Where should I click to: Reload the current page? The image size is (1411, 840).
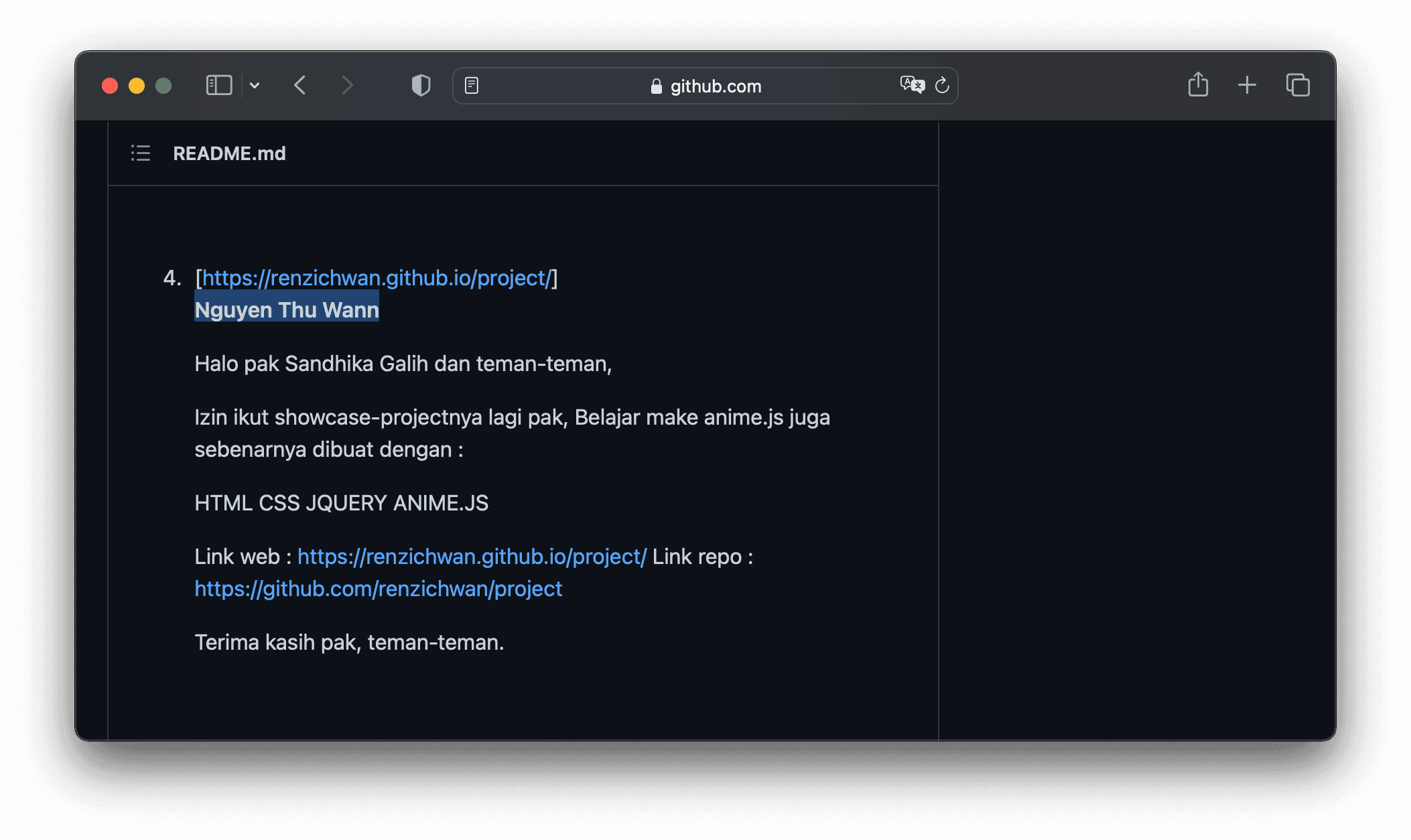click(x=942, y=85)
